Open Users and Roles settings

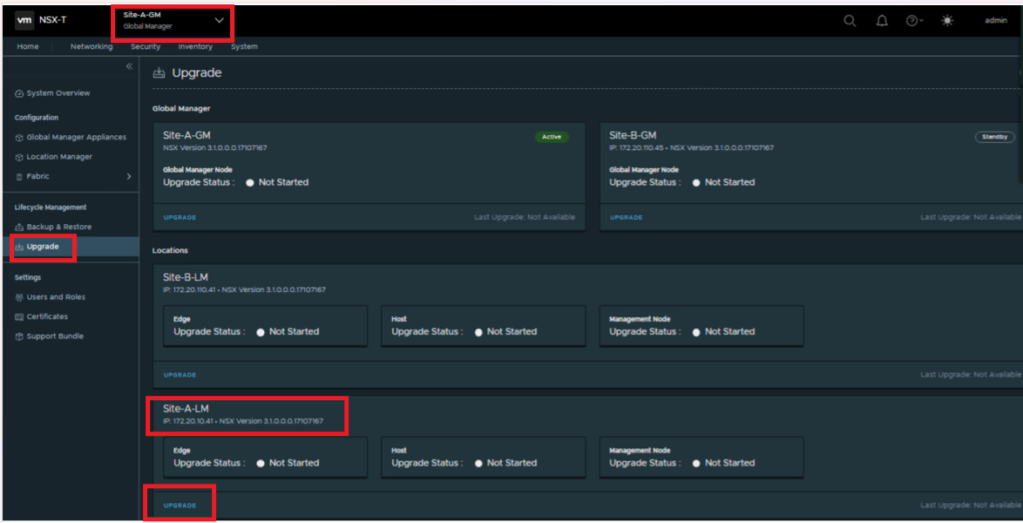coord(55,297)
